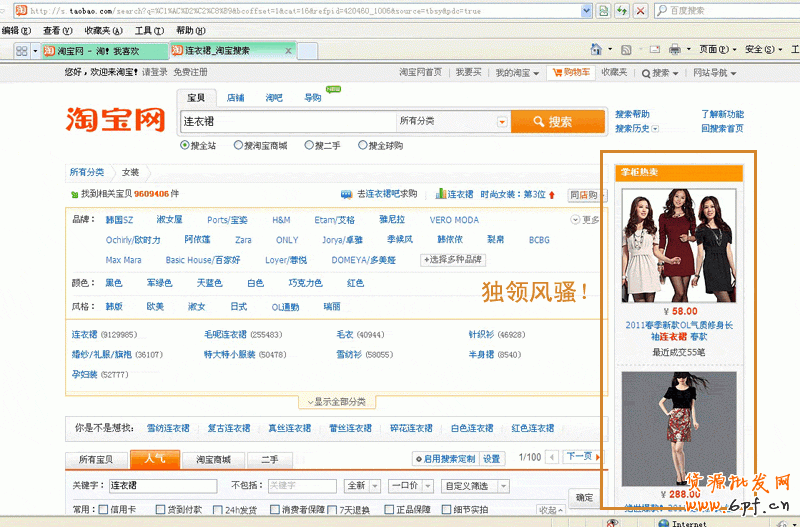Click the browser refresh icon
This screenshot has height=527, width=800.
tap(621, 10)
